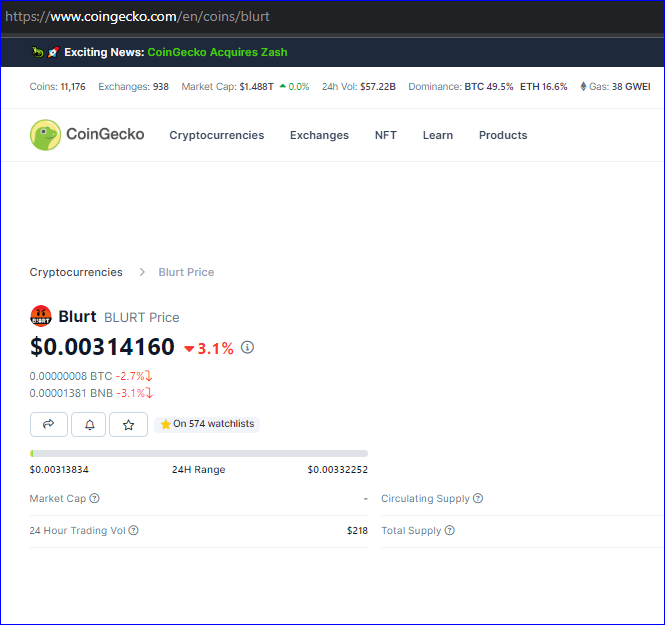
Task: Open the Learn nav menu
Action: point(438,135)
